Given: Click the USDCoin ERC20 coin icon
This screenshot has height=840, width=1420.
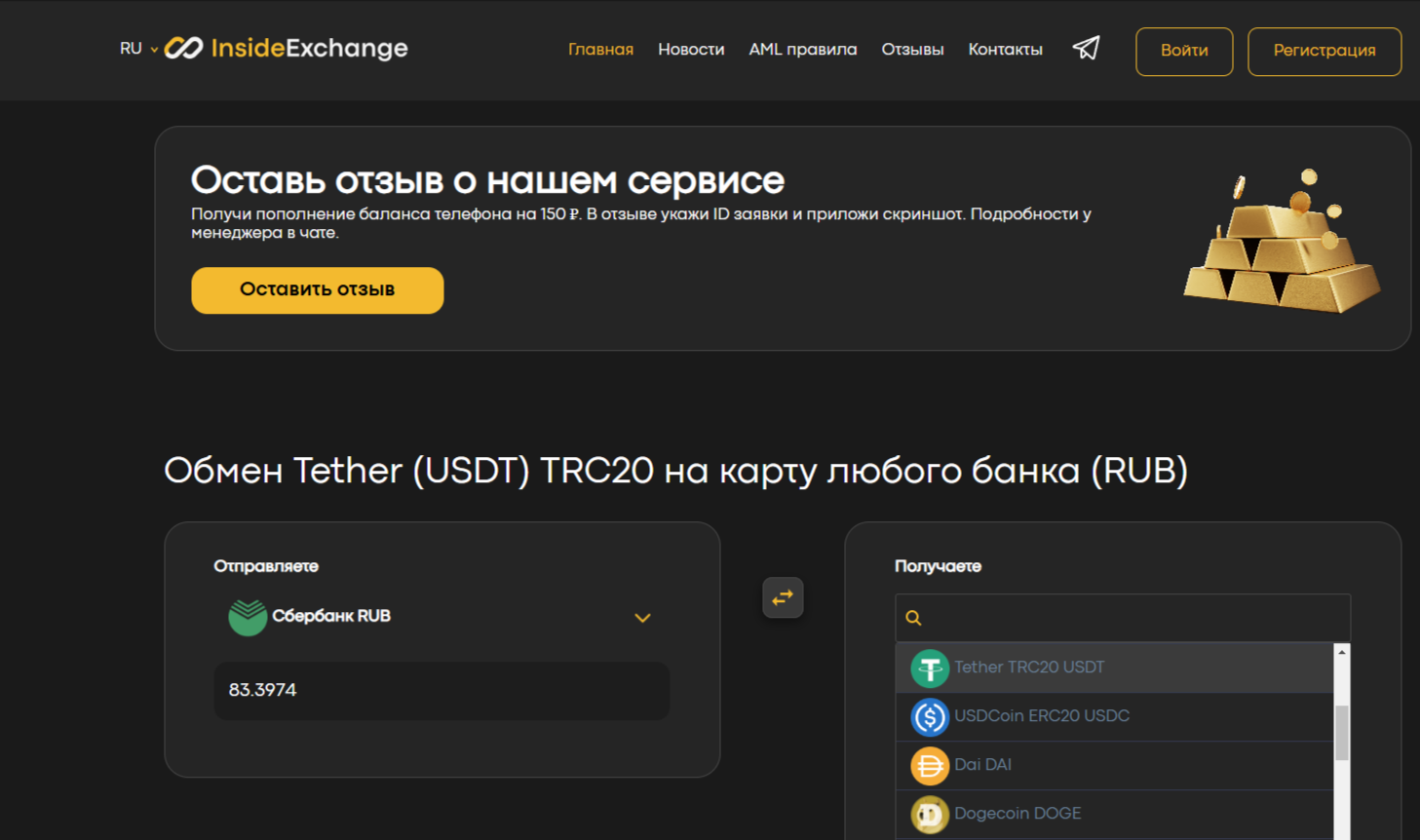Looking at the screenshot, I should pos(930,717).
